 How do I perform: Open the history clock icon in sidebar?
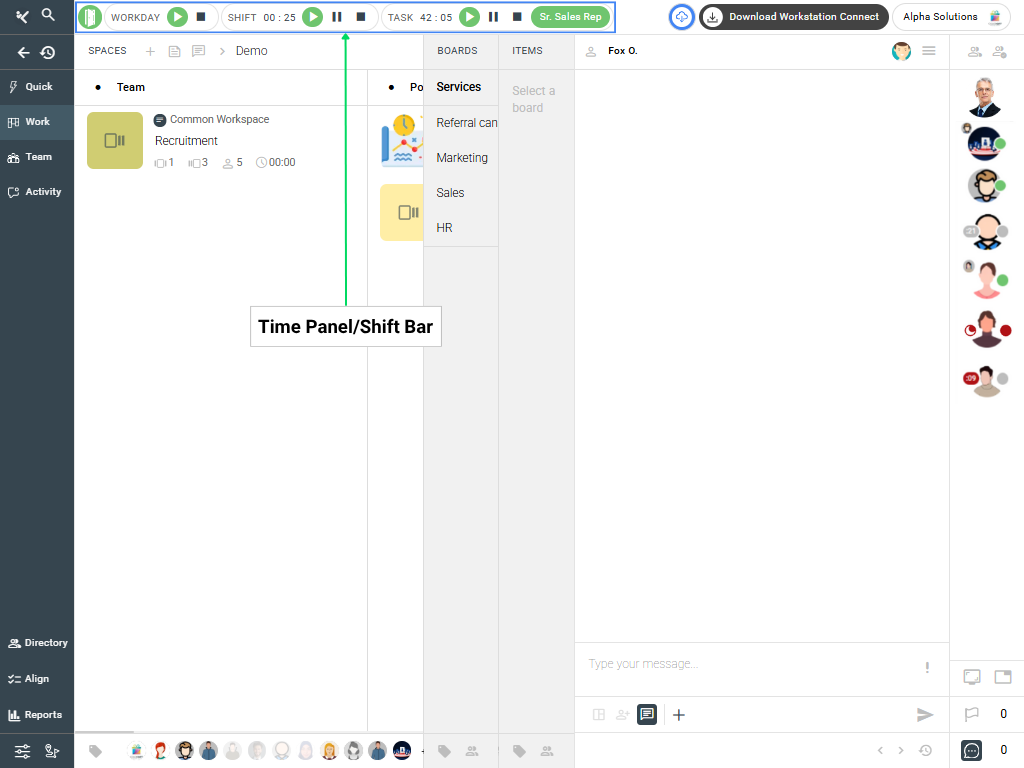click(47, 53)
